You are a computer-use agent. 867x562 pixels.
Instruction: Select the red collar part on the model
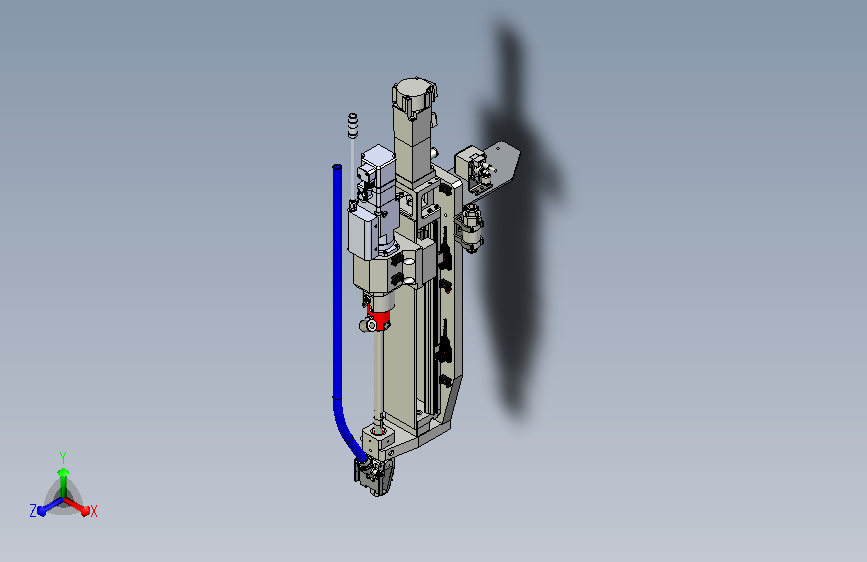(x=379, y=321)
